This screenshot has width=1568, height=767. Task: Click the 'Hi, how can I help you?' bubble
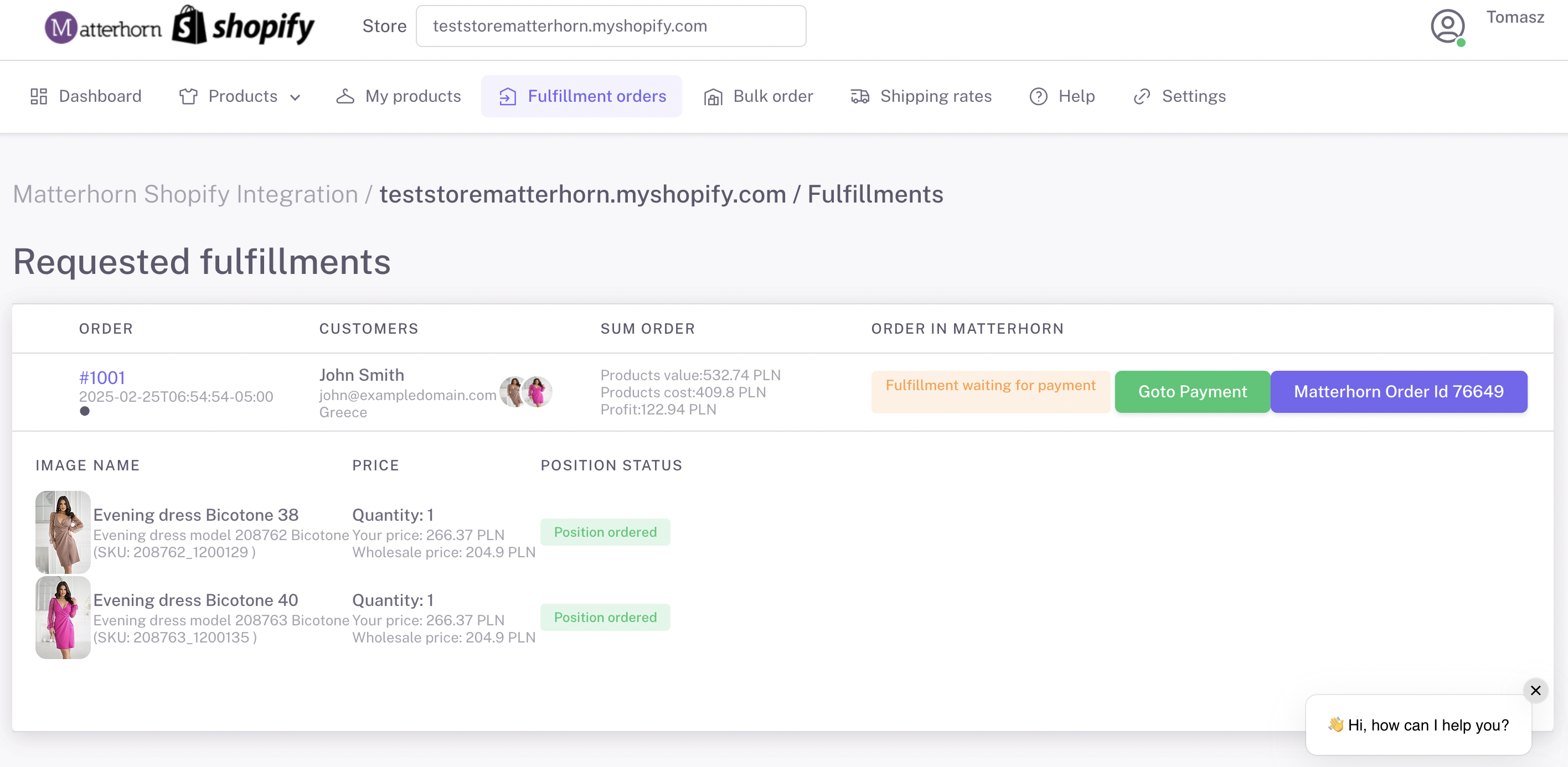(1419, 725)
